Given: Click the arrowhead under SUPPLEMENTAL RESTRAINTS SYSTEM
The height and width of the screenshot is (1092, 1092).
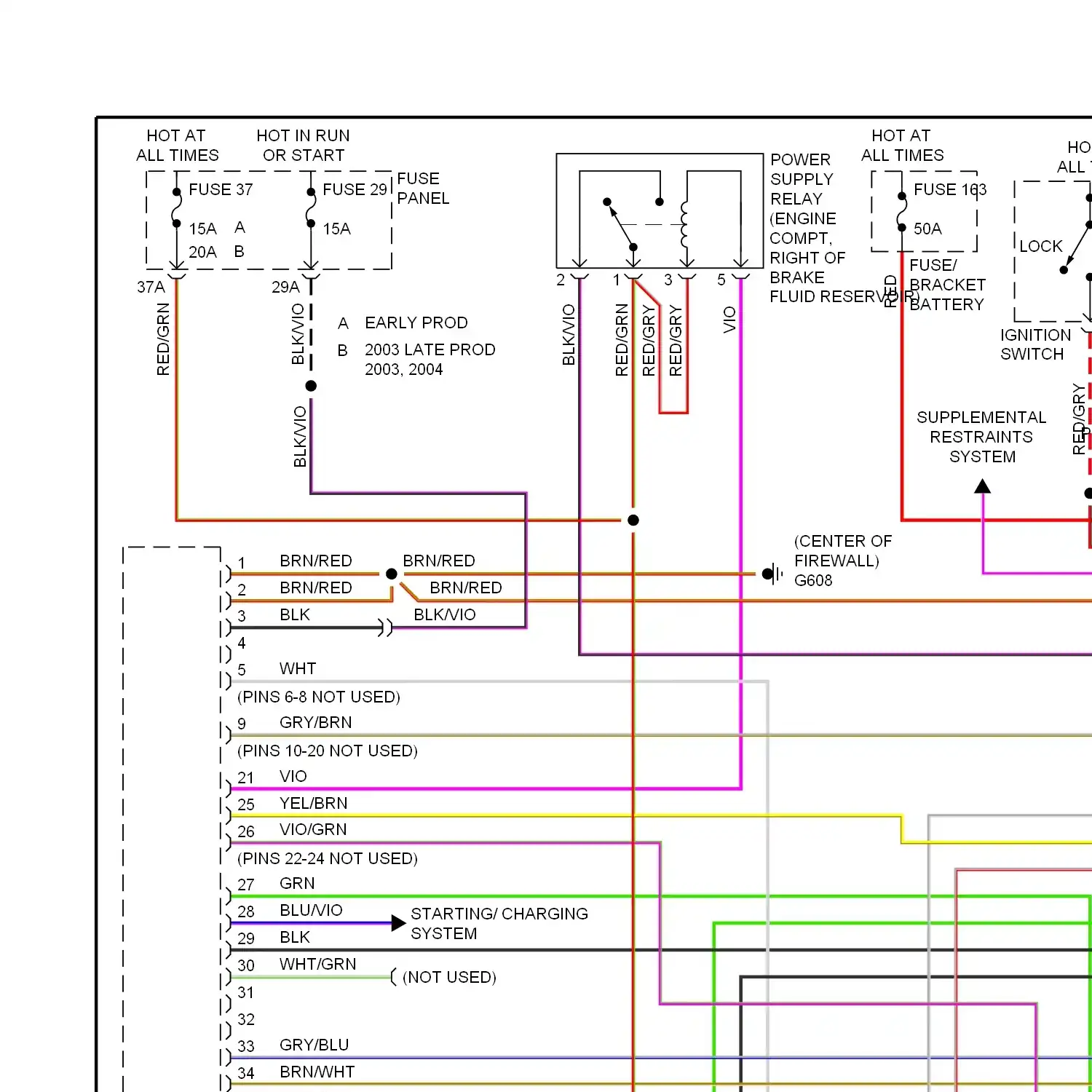Looking at the screenshot, I should tap(983, 486).
